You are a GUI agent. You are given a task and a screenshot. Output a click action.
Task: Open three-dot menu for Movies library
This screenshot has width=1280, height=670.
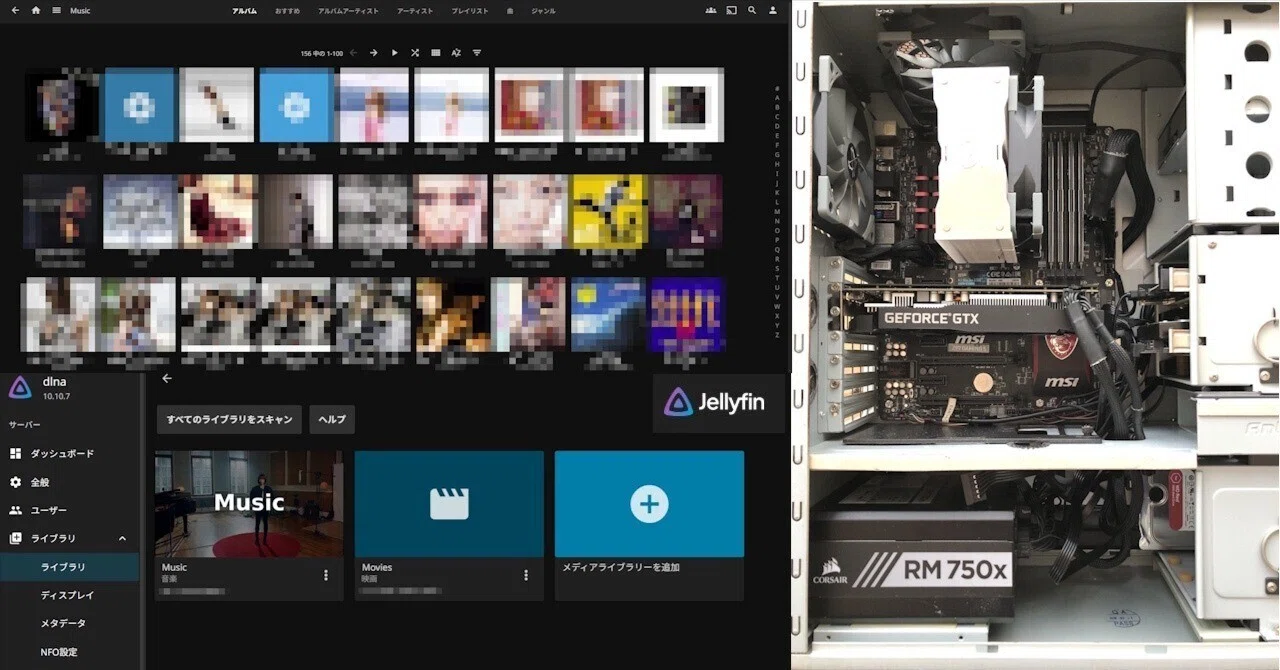pos(526,575)
